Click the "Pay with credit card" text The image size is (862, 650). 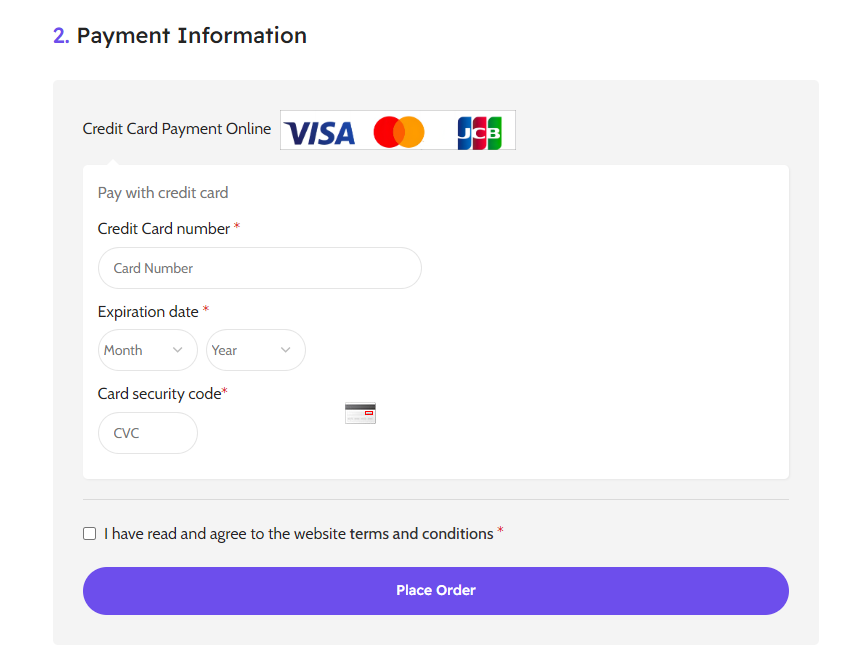coord(163,193)
